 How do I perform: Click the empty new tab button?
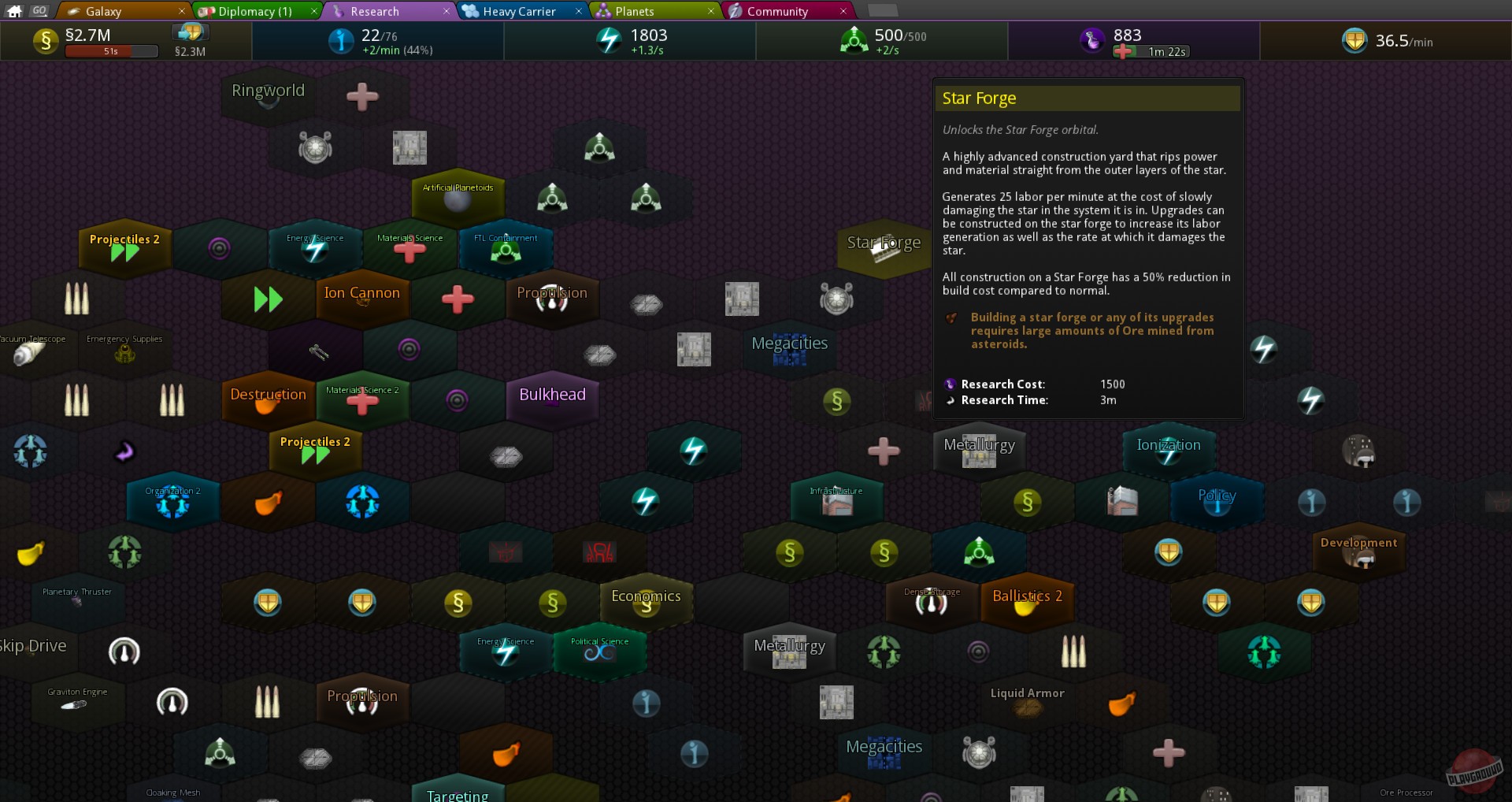click(x=882, y=11)
